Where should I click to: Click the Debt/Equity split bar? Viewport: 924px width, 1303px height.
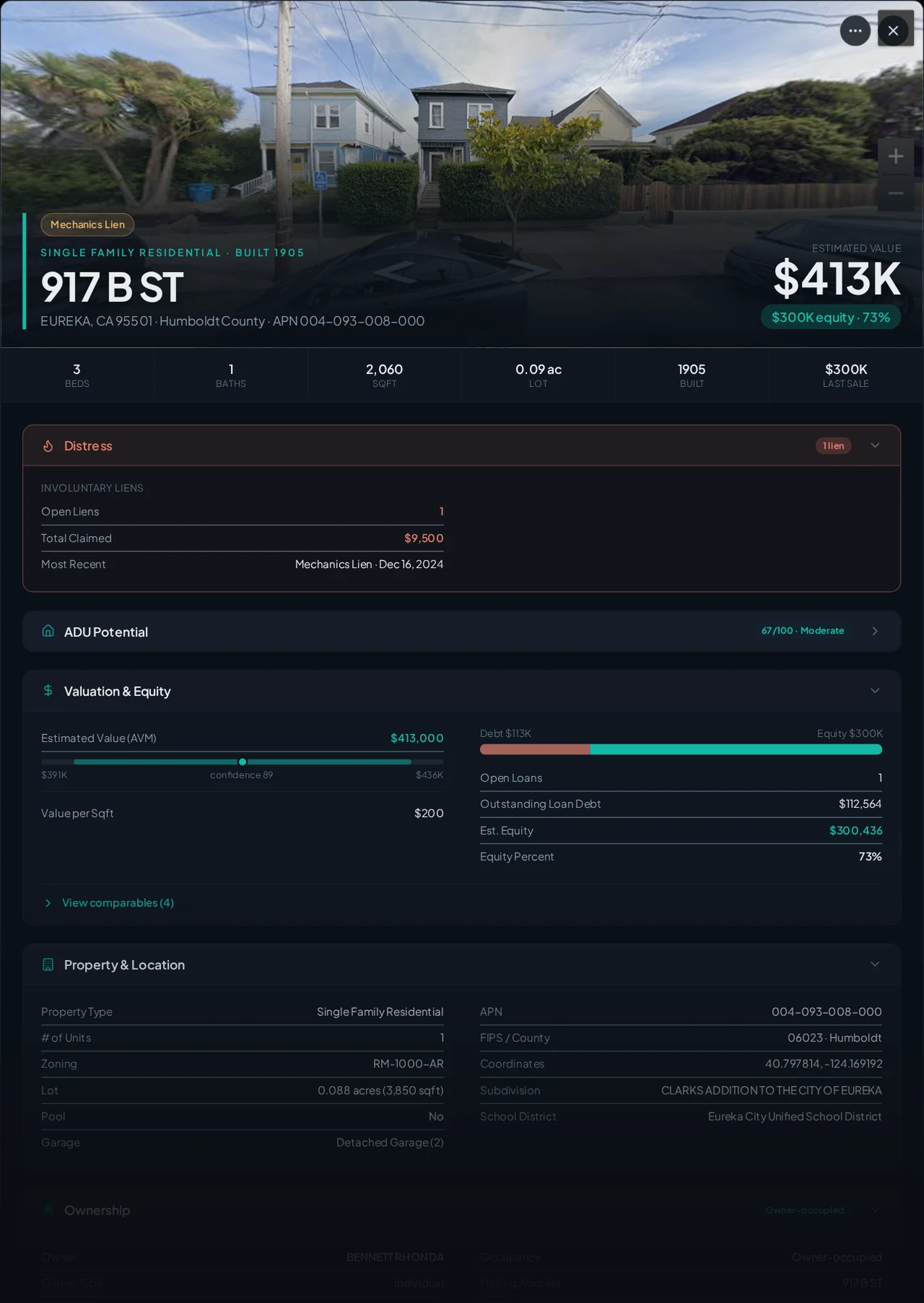point(680,749)
